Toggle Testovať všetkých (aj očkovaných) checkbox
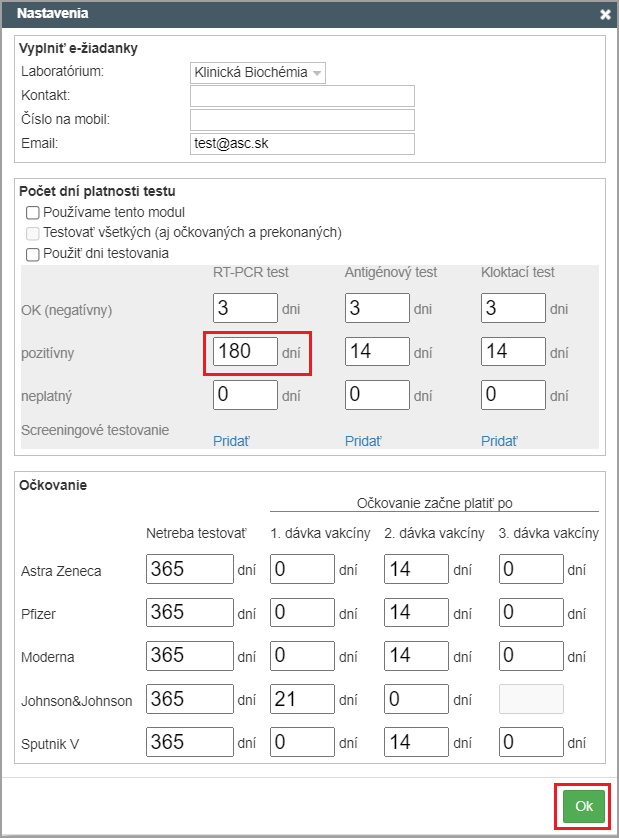This screenshot has height=838, width=619. 33,233
